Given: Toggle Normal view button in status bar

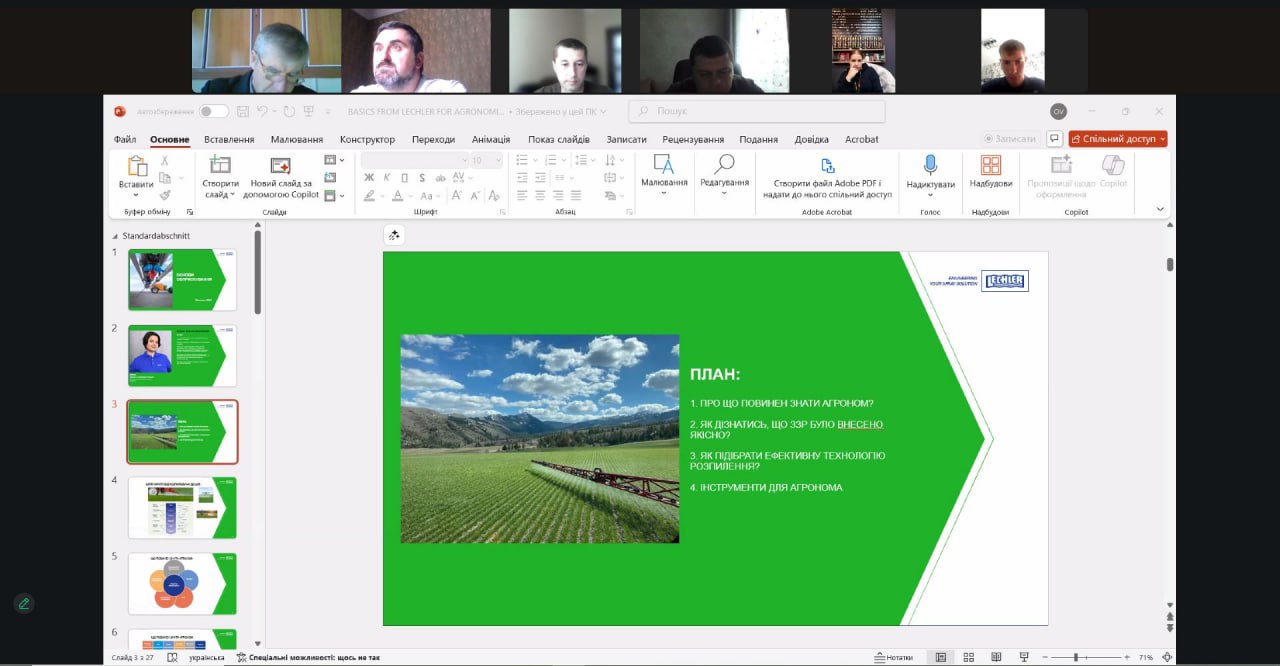Looking at the screenshot, I should pos(940,657).
